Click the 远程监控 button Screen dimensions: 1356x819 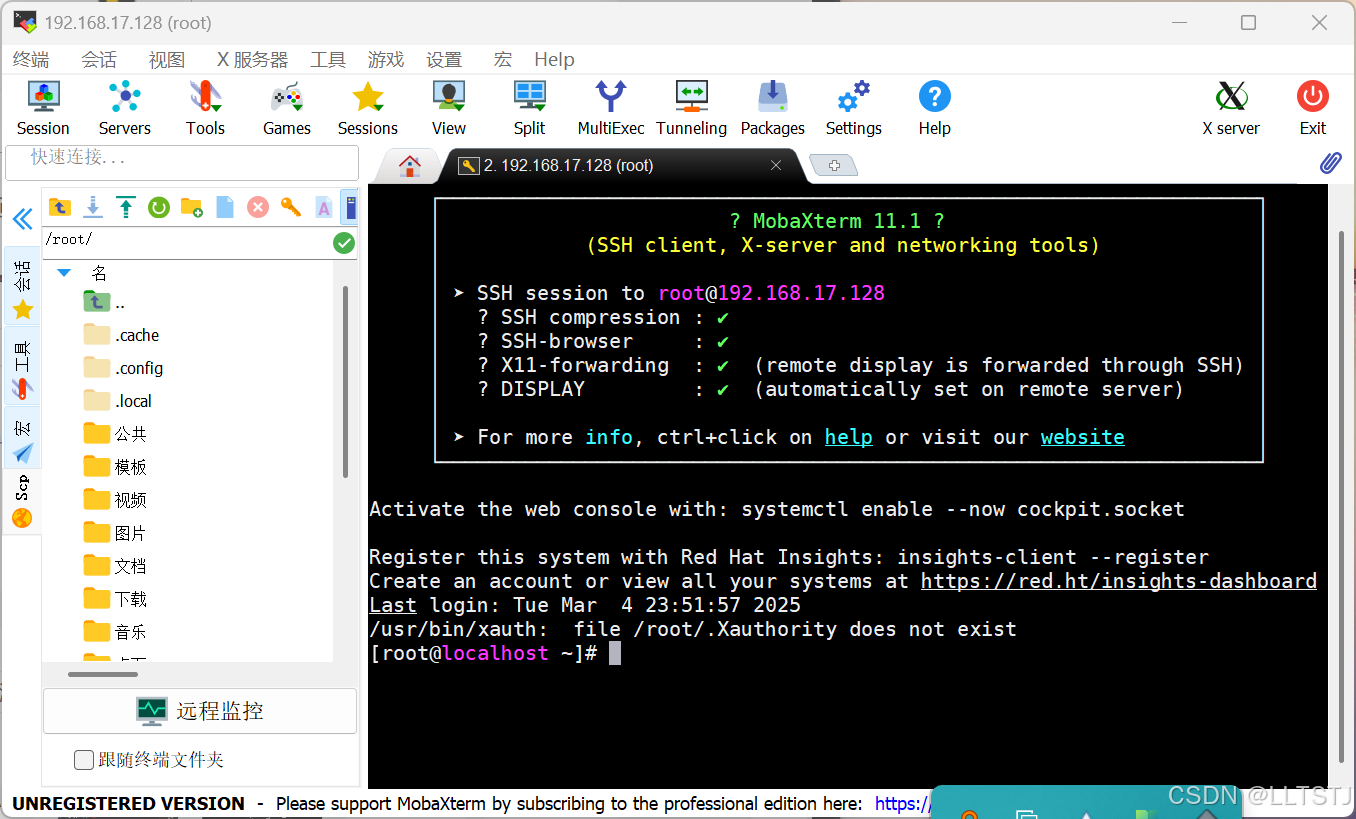point(200,711)
